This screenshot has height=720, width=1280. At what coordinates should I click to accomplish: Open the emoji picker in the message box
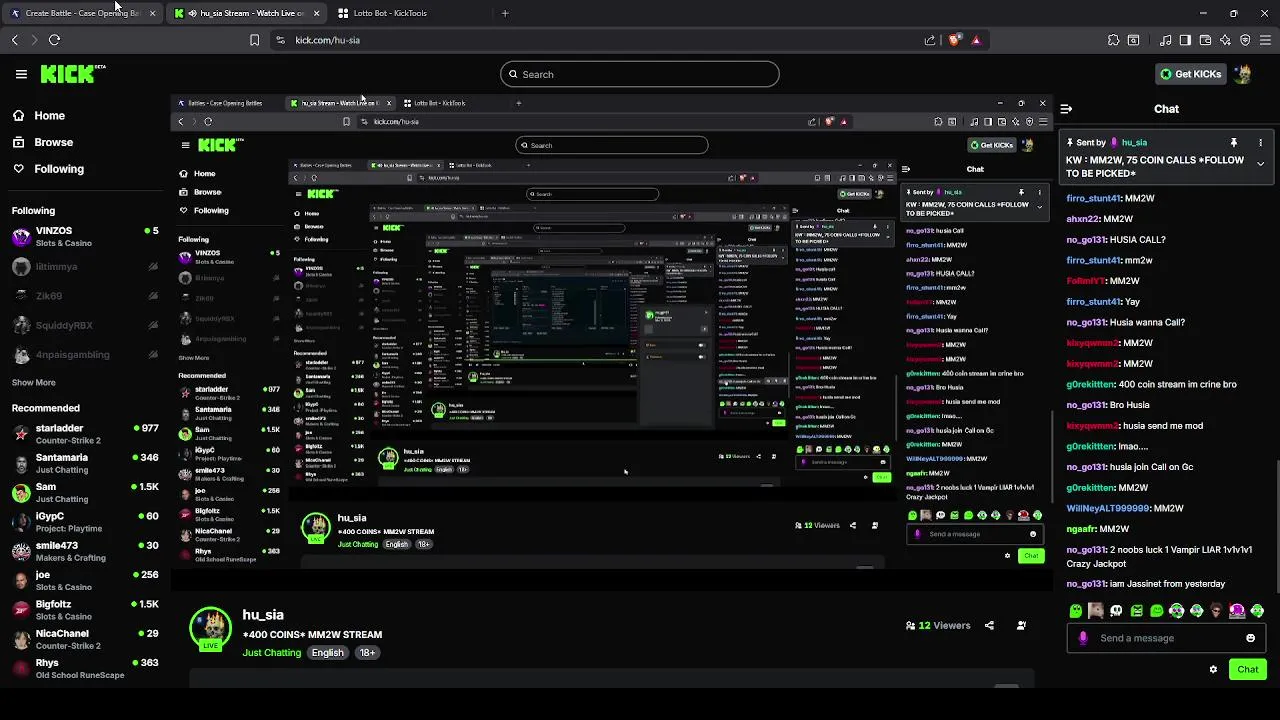[1250, 638]
